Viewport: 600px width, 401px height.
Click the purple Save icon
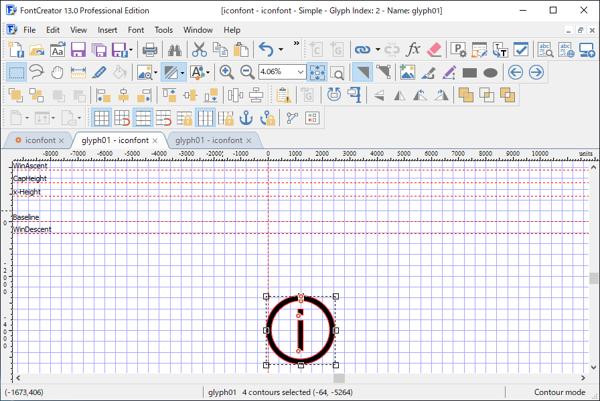78,50
